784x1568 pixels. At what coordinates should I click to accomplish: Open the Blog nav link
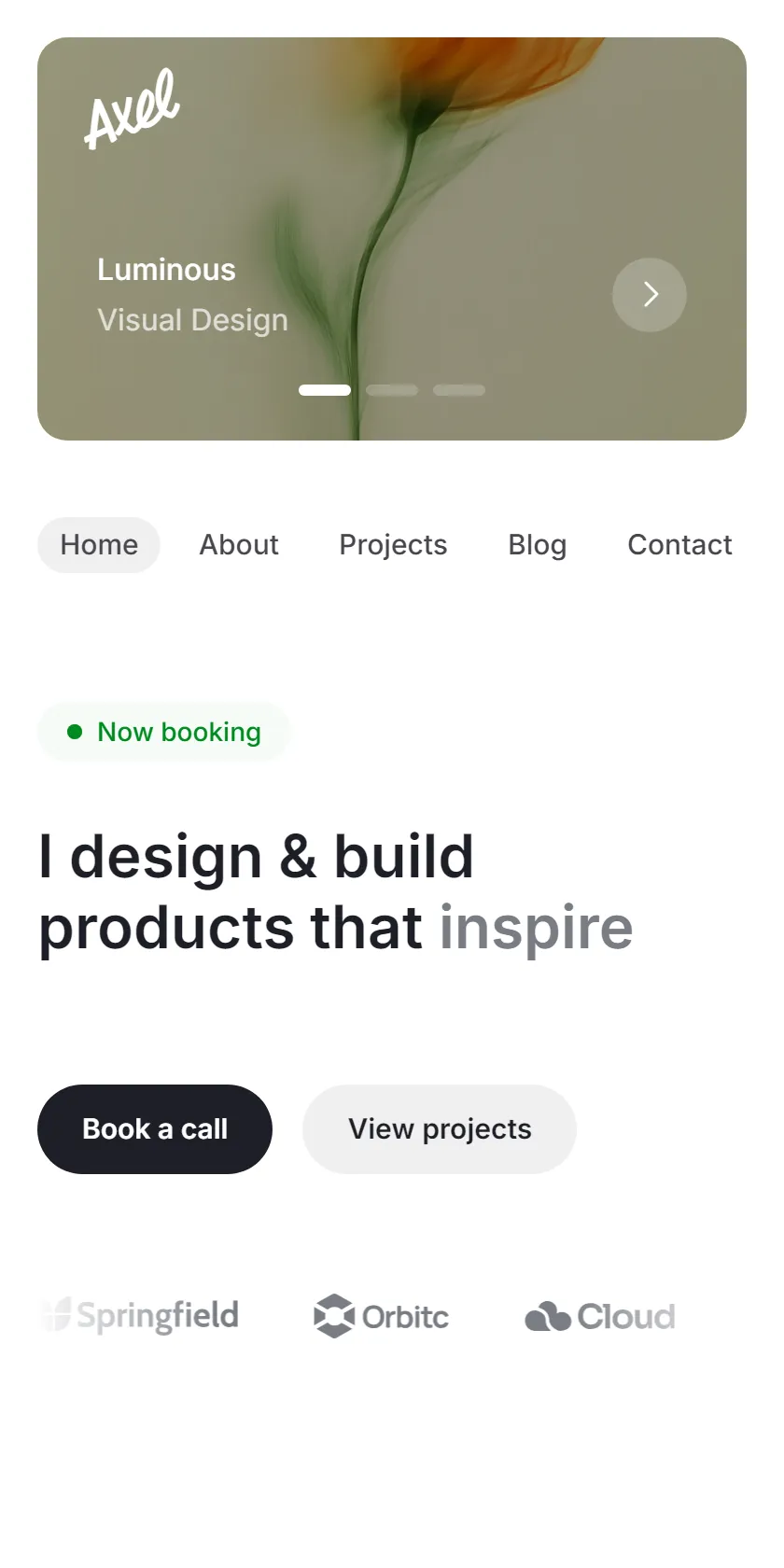[x=538, y=545]
